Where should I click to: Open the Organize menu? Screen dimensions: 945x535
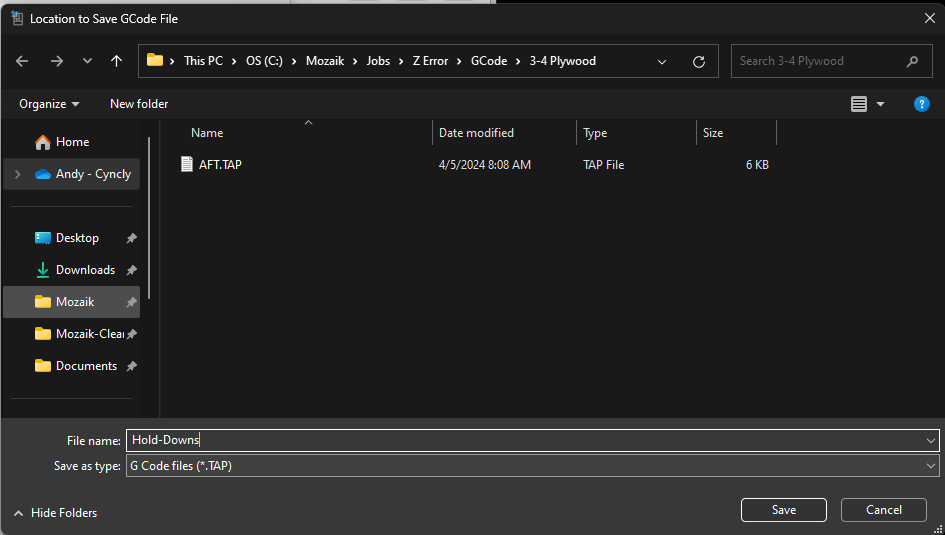click(47, 104)
